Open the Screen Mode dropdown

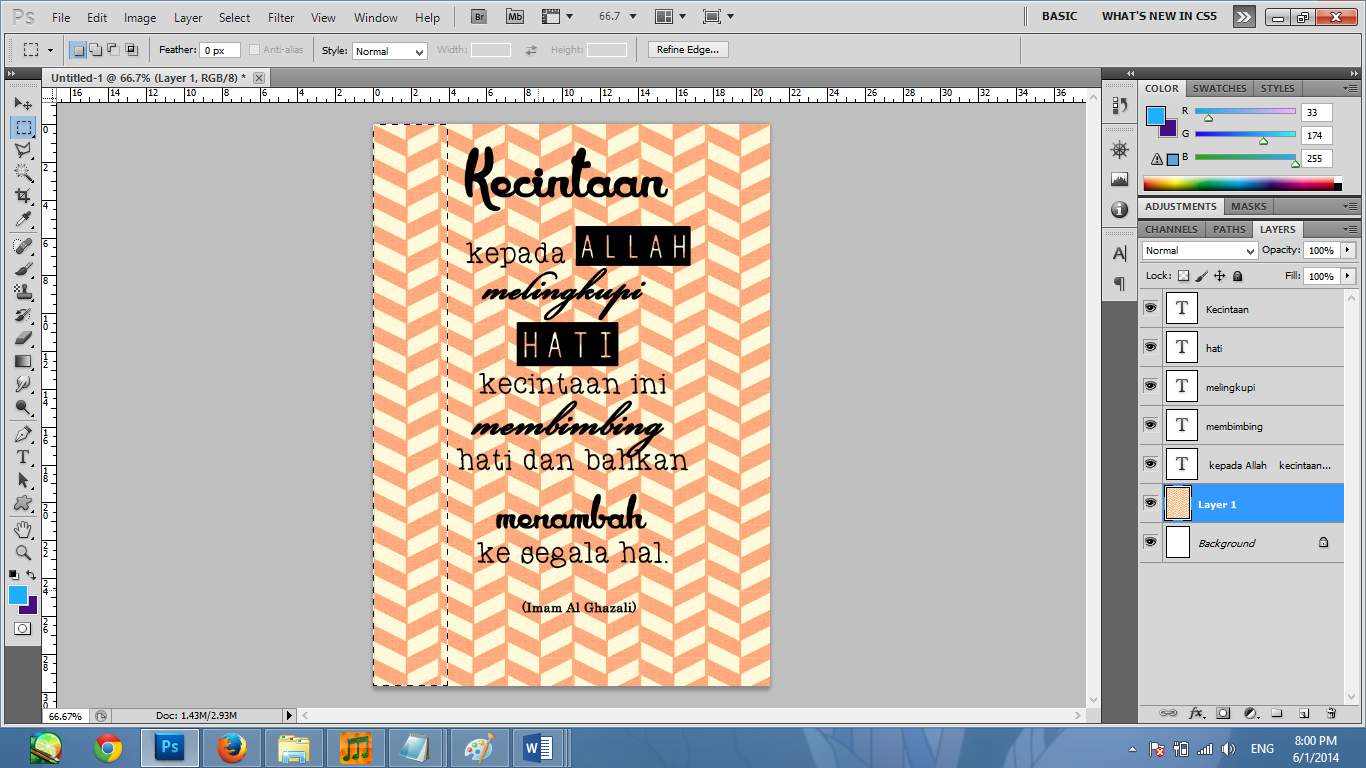718,17
